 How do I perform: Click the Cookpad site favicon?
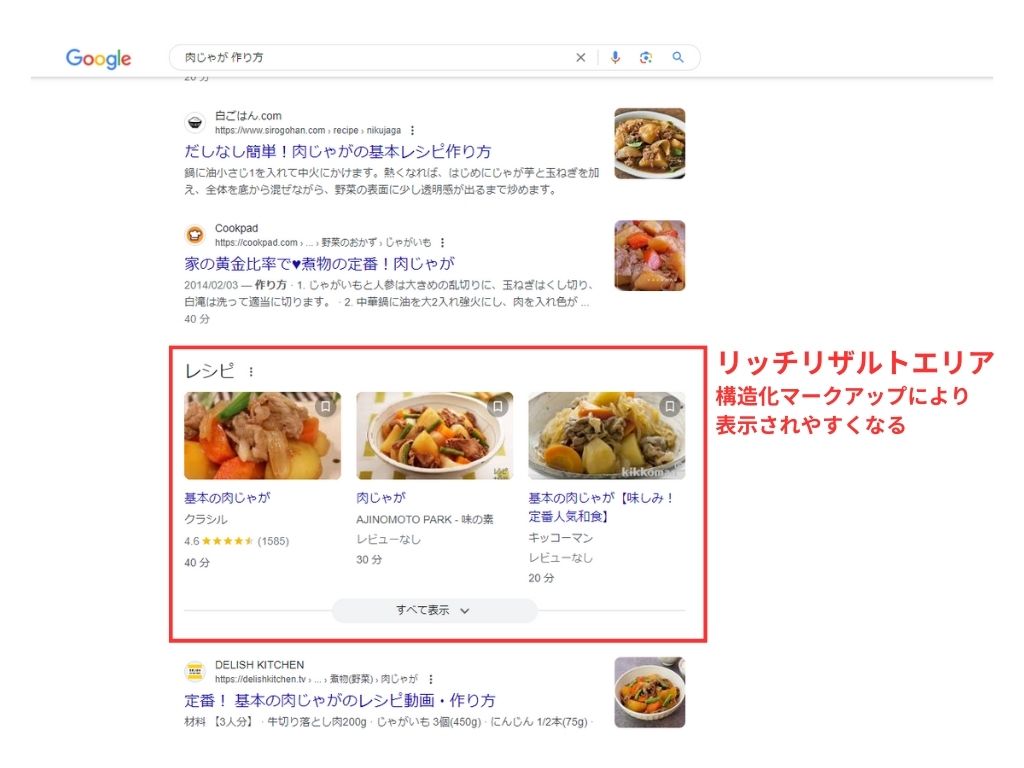click(194, 234)
